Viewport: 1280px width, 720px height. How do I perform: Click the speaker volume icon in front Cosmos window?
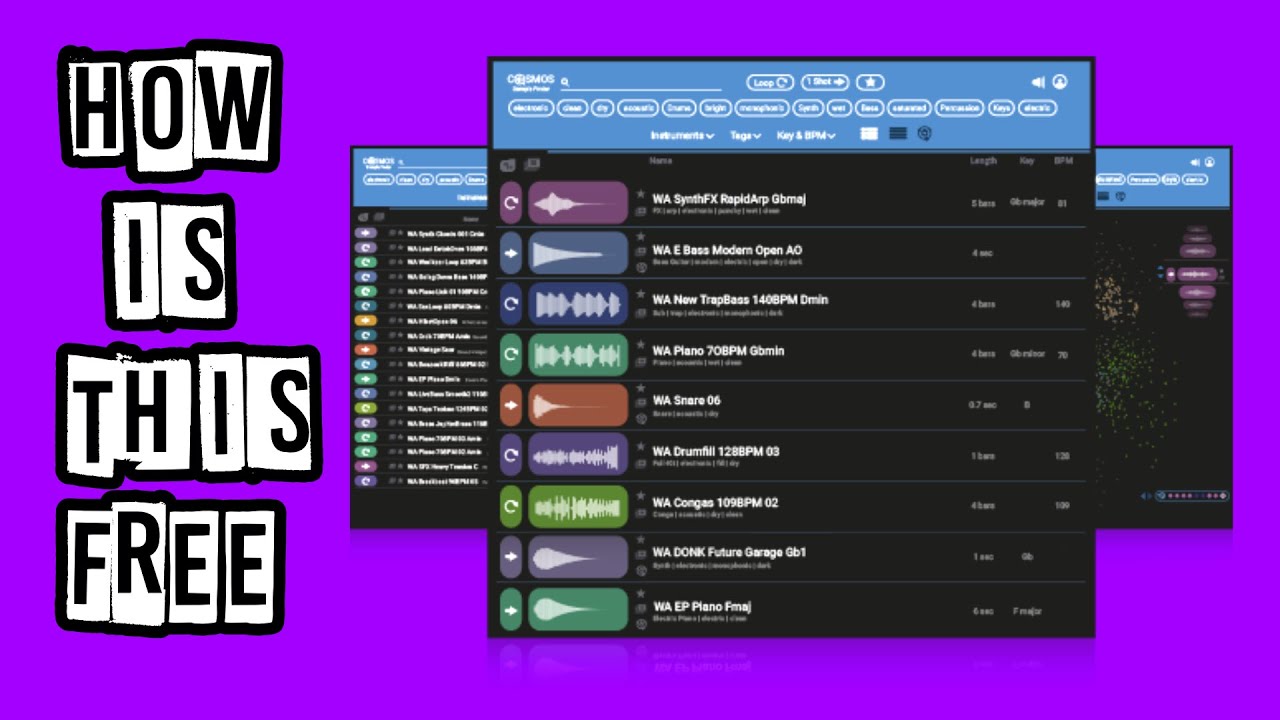(x=1038, y=82)
